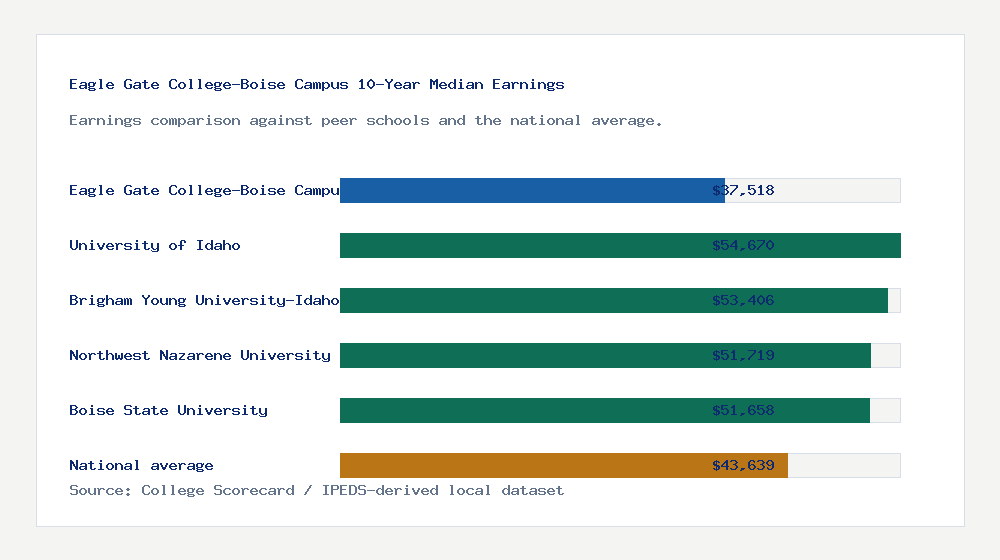Select the 'Boise State University' label
1000x560 pixels.
(168, 410)
